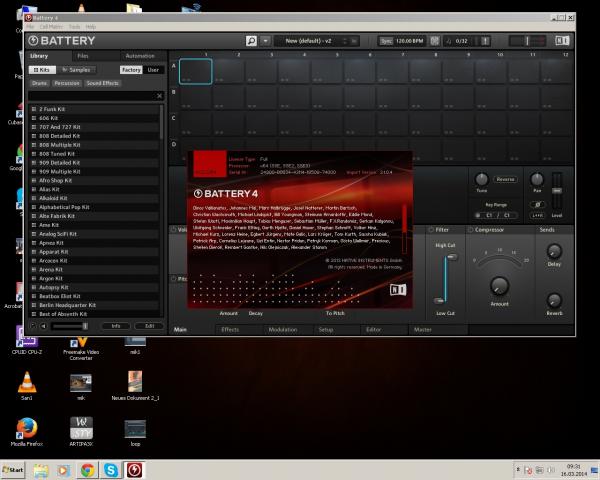Toggle the Sync tempo button

pos(386,41)
